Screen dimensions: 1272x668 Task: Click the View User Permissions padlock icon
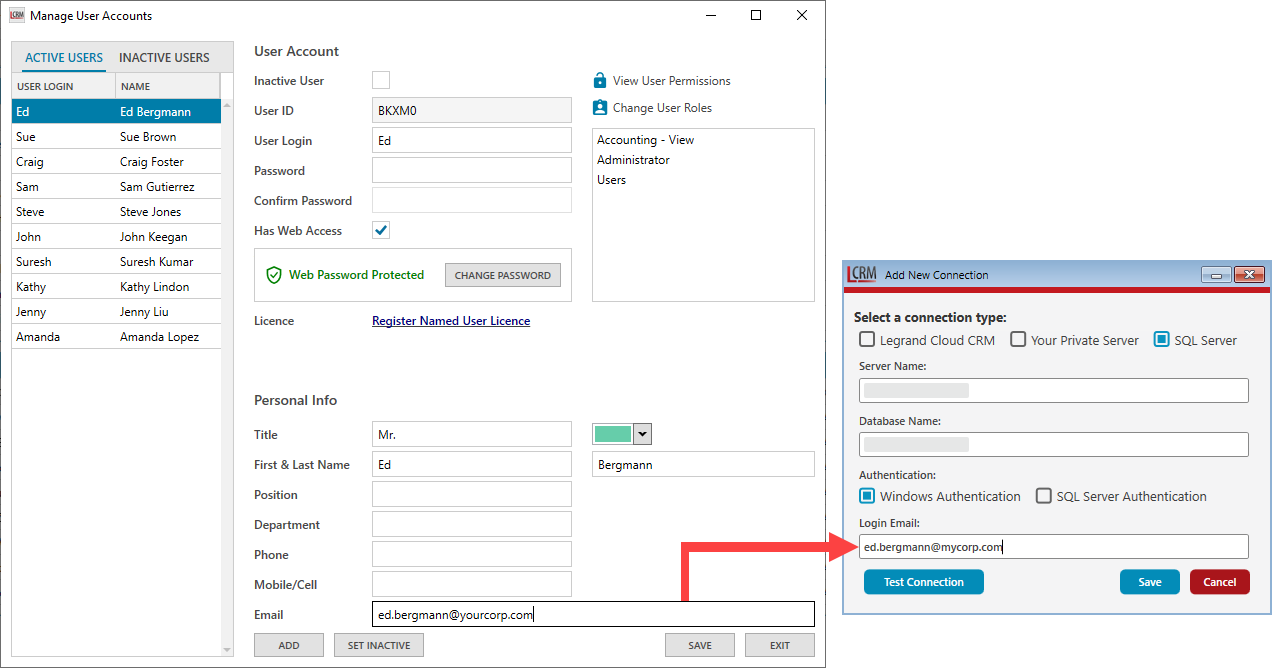600,80
